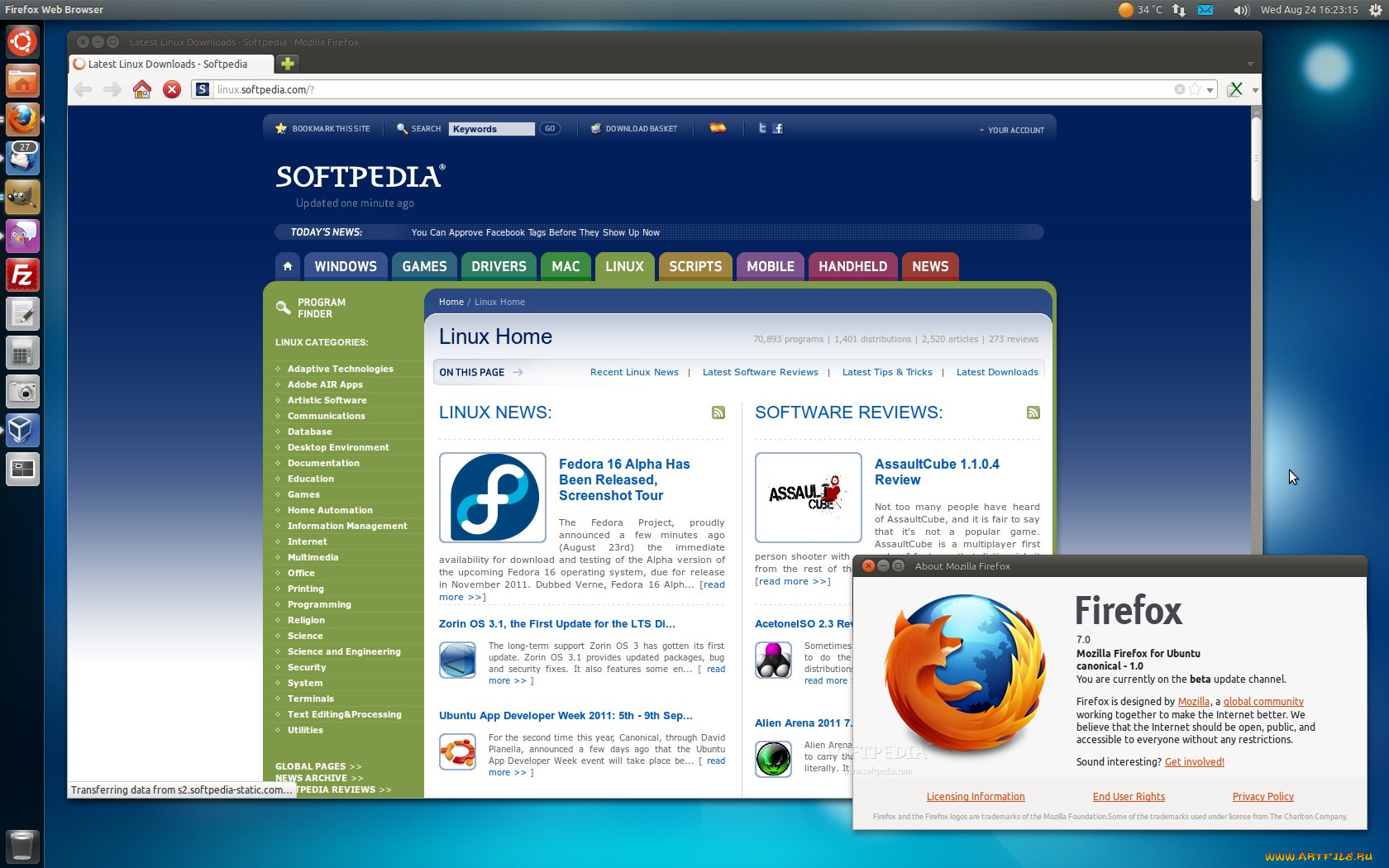Bookmark page with the star in address bar
Screen dimensions: 1389x868
pos(1195,89)
